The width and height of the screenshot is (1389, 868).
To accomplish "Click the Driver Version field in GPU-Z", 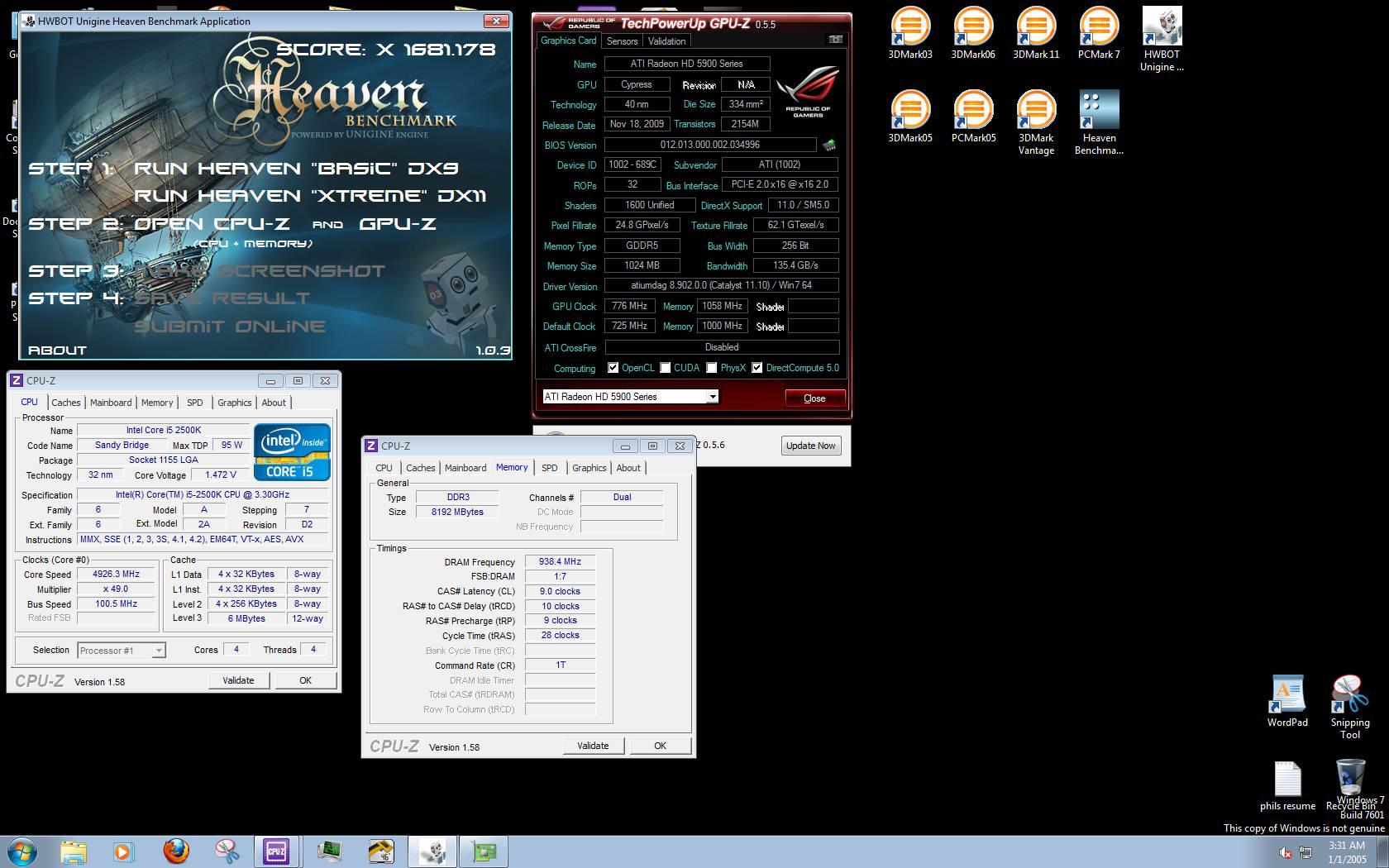I will pos(721,285).
